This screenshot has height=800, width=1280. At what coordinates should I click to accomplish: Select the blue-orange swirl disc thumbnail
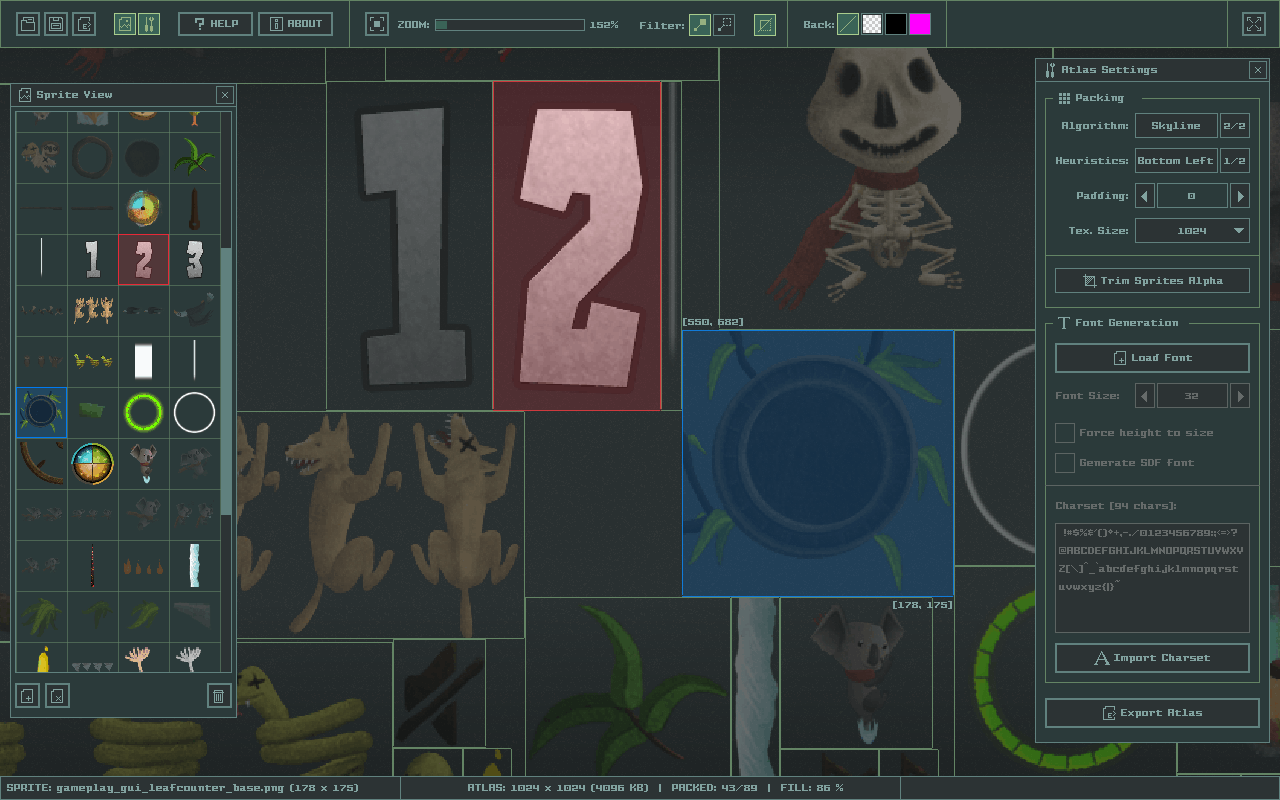pos(144,208)
